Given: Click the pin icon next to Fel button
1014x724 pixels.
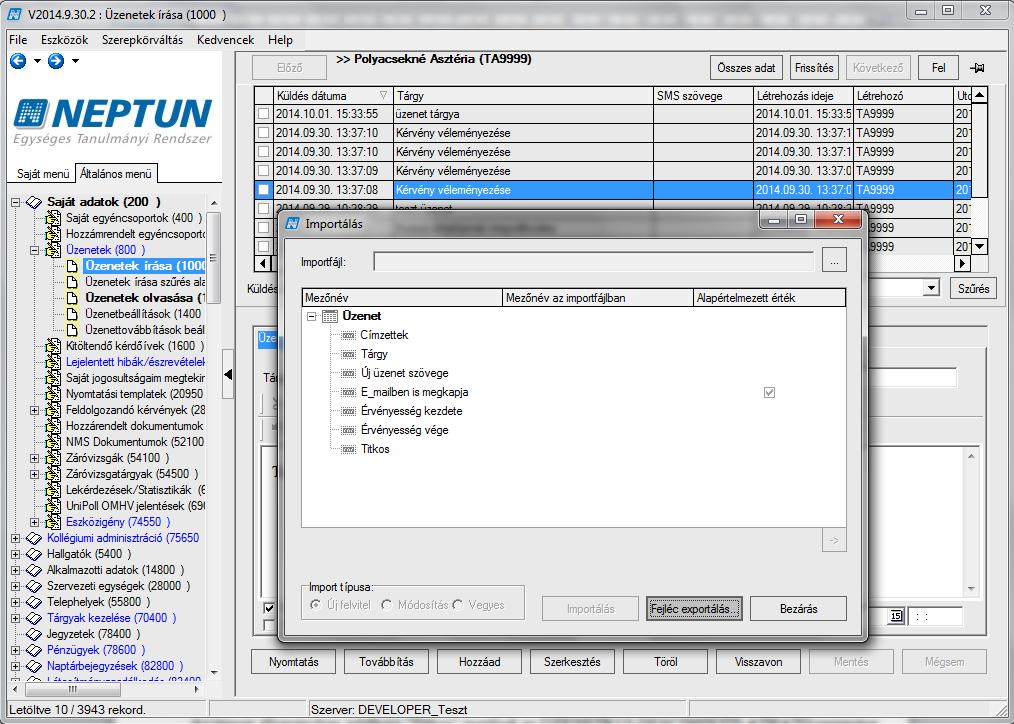Looking at the screenshot, I should point(977,67).
